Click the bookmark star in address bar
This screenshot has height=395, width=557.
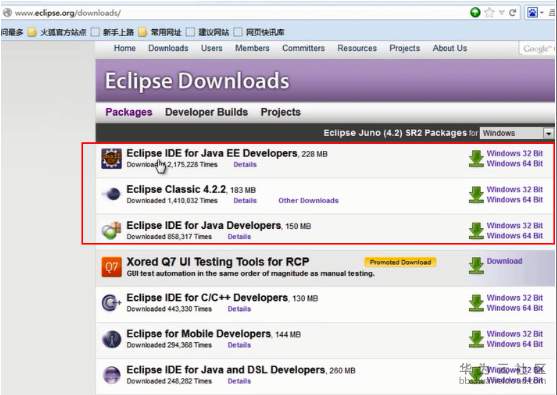pos(489,12)
